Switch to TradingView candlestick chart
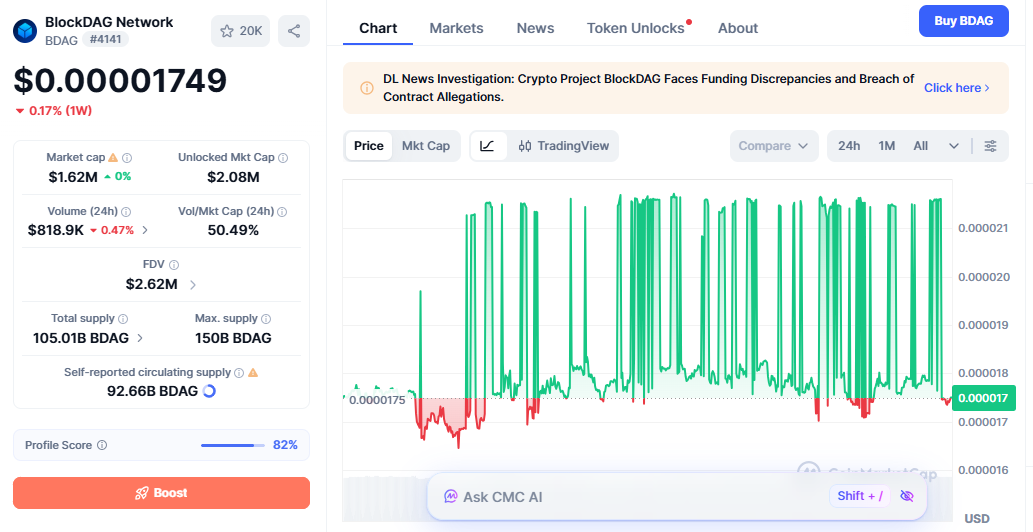This screenshot has width=1033, height=532. coord(564,146)
